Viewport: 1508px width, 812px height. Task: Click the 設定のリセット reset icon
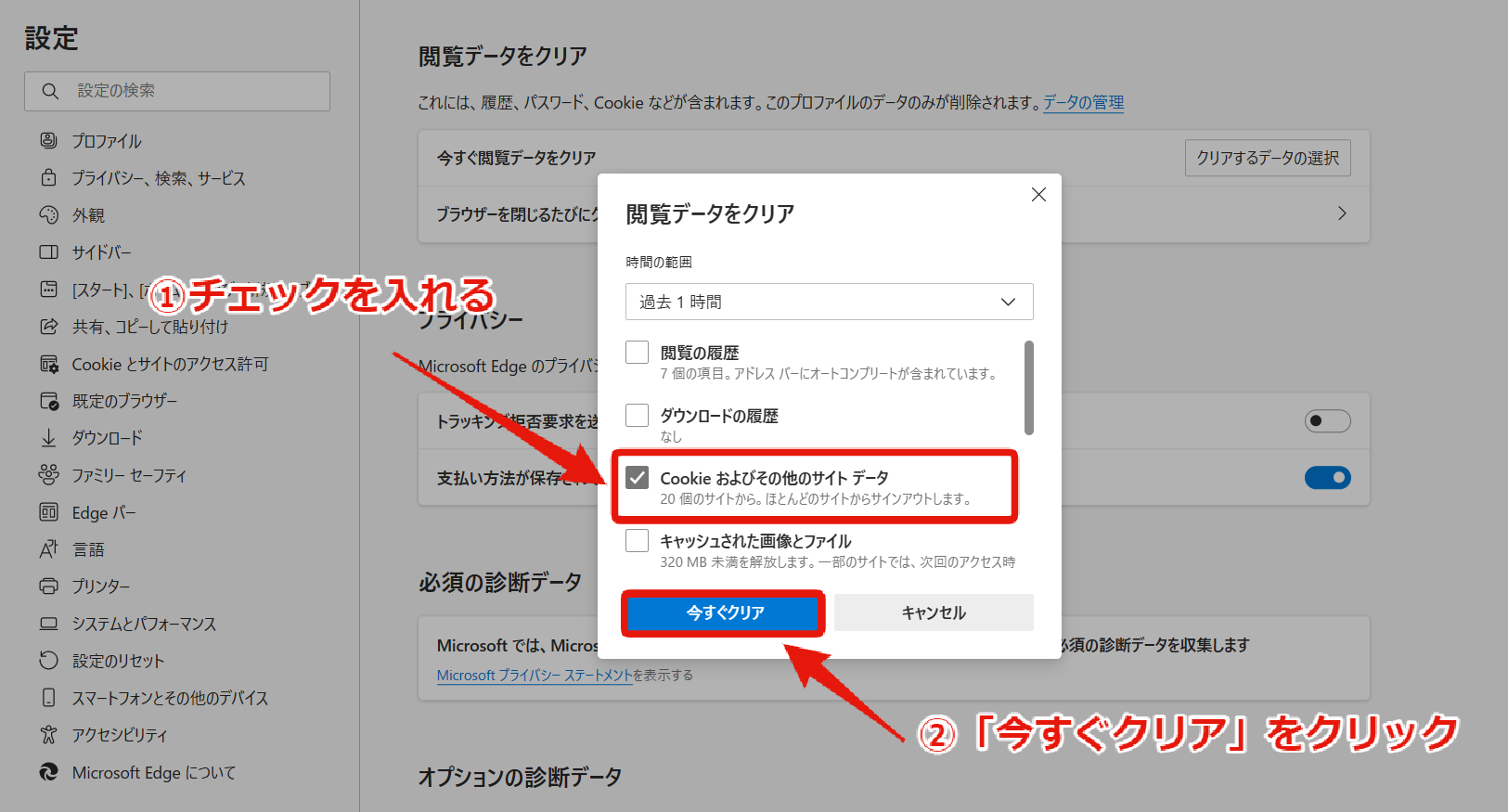[x=49, y=660]
